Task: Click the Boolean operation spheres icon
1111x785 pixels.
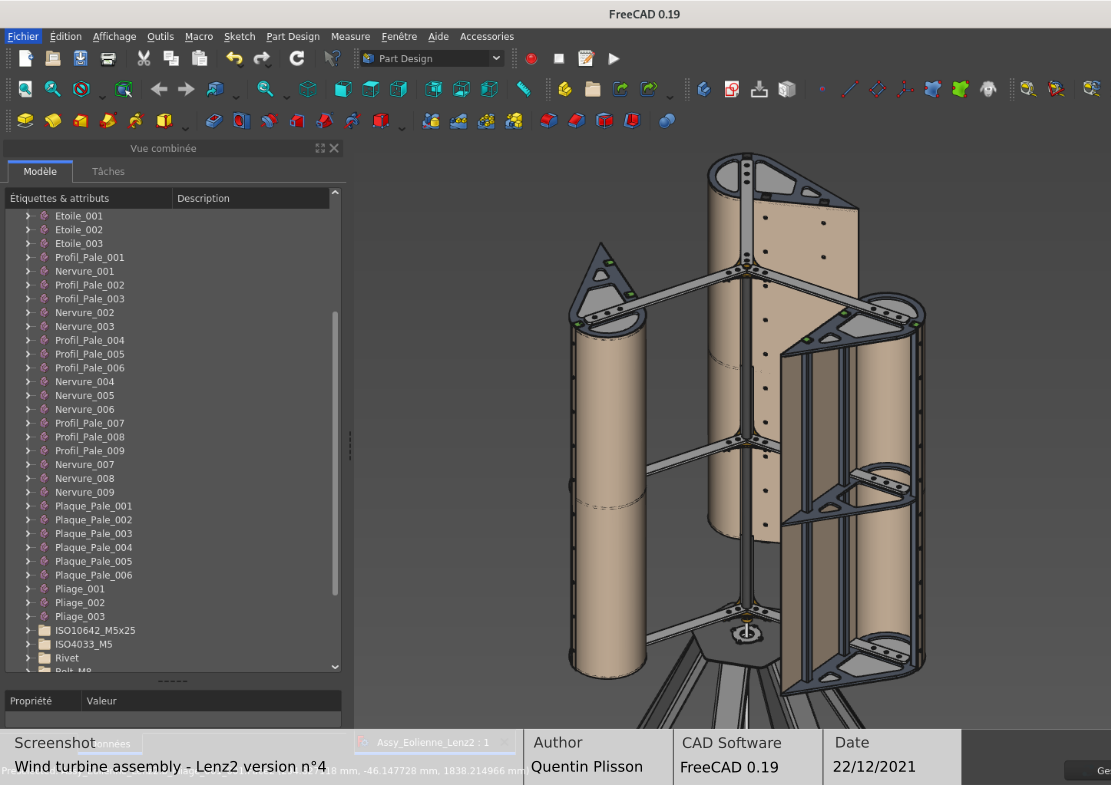Action: (x=667, y=121)
